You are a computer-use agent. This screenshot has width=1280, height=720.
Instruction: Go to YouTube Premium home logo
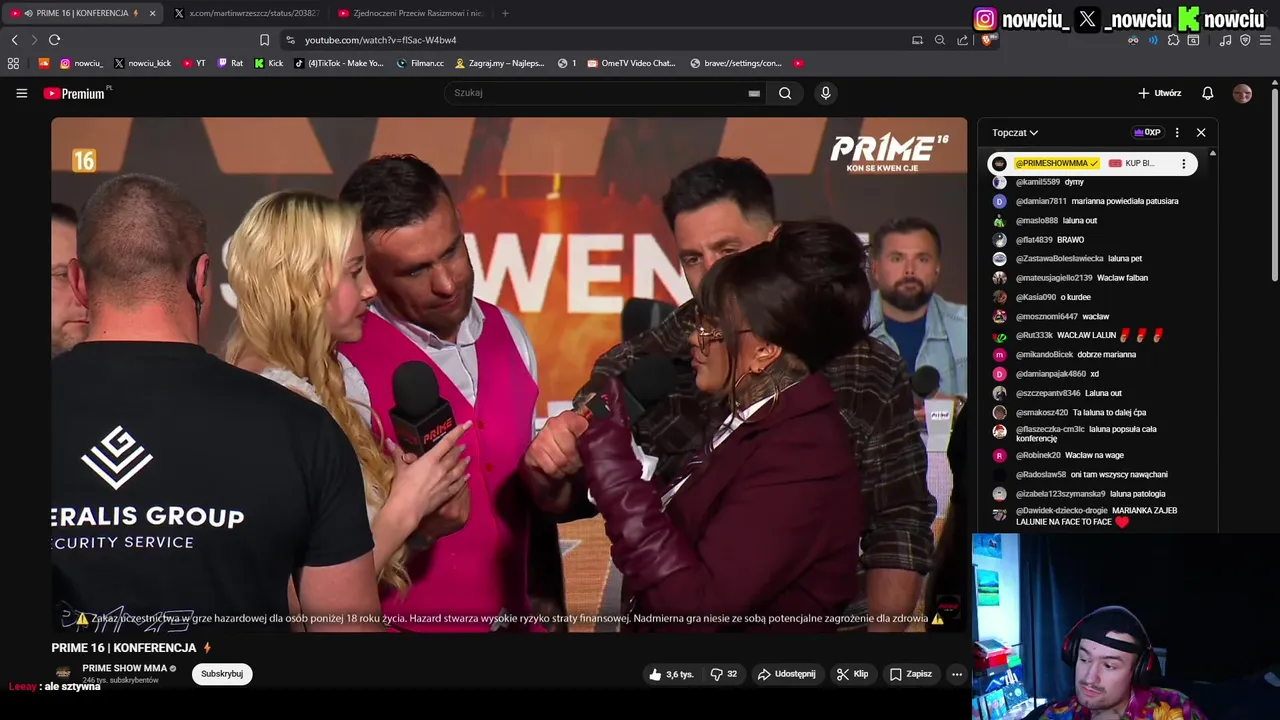74,93
